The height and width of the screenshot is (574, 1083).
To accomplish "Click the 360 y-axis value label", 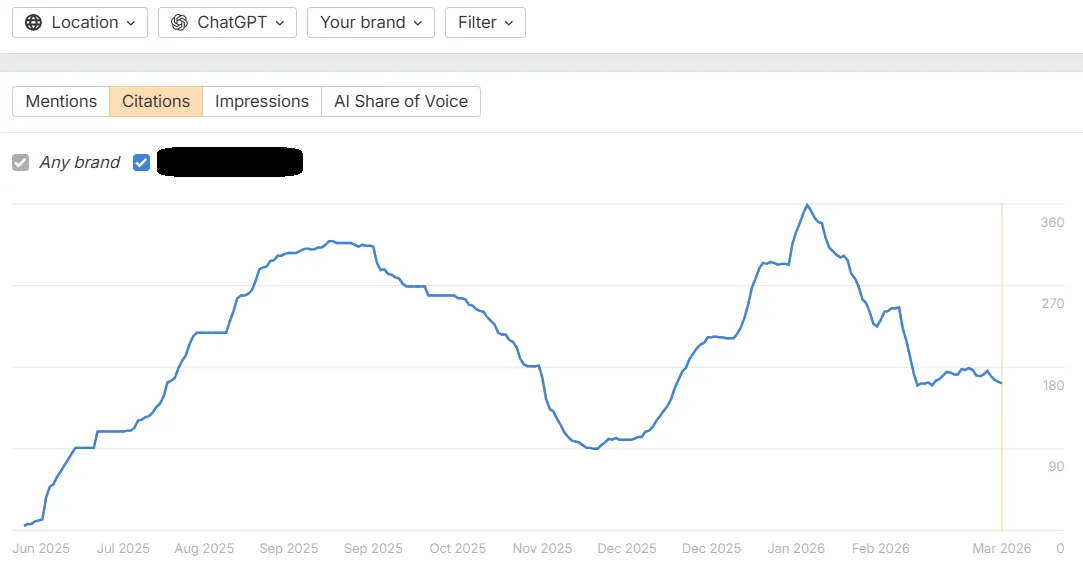I will 1052,222.
